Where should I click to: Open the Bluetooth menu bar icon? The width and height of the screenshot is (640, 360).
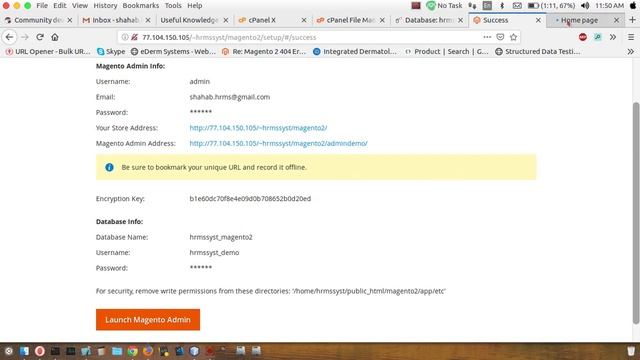[x=502, y=6]
